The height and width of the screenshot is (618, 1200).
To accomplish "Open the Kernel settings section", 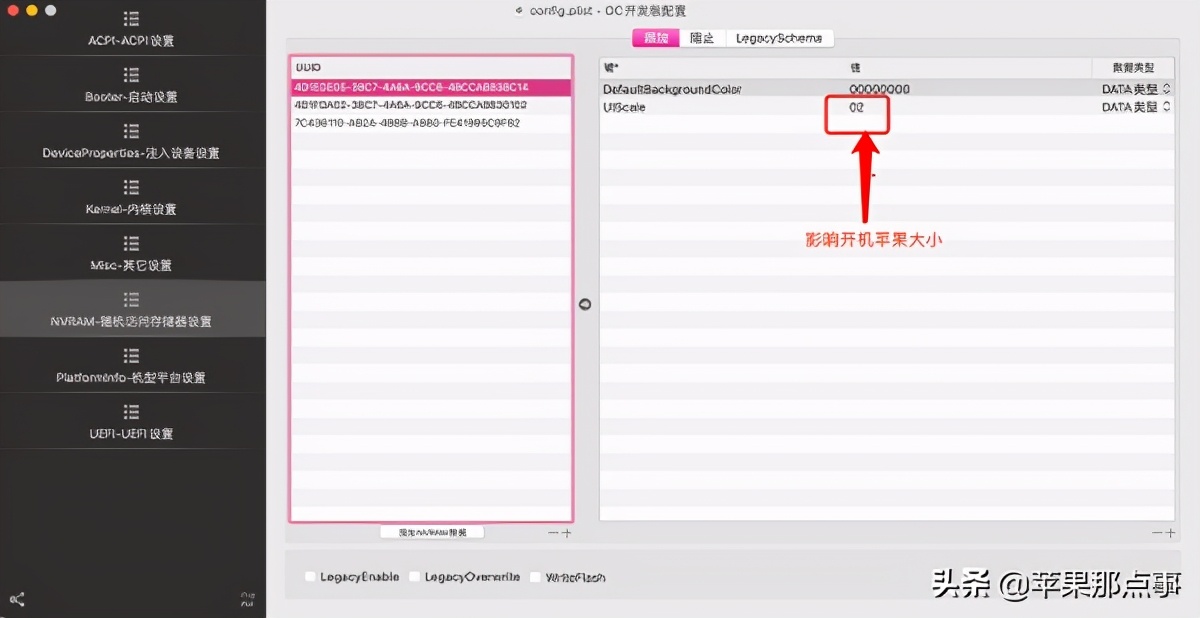I will tap(131, 197).
